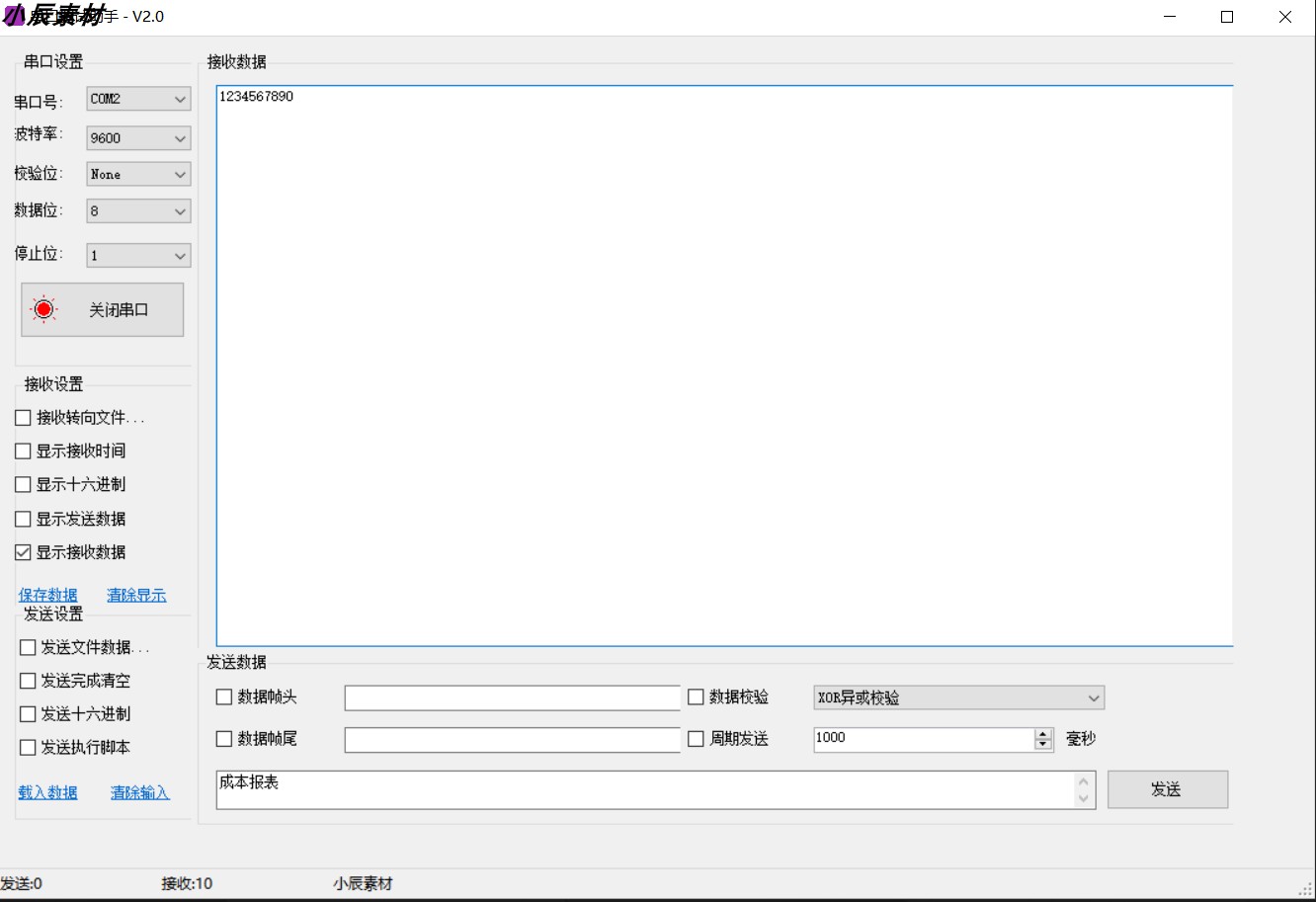
Task: Close the serial assistant window
Action: click(1285, 17)
